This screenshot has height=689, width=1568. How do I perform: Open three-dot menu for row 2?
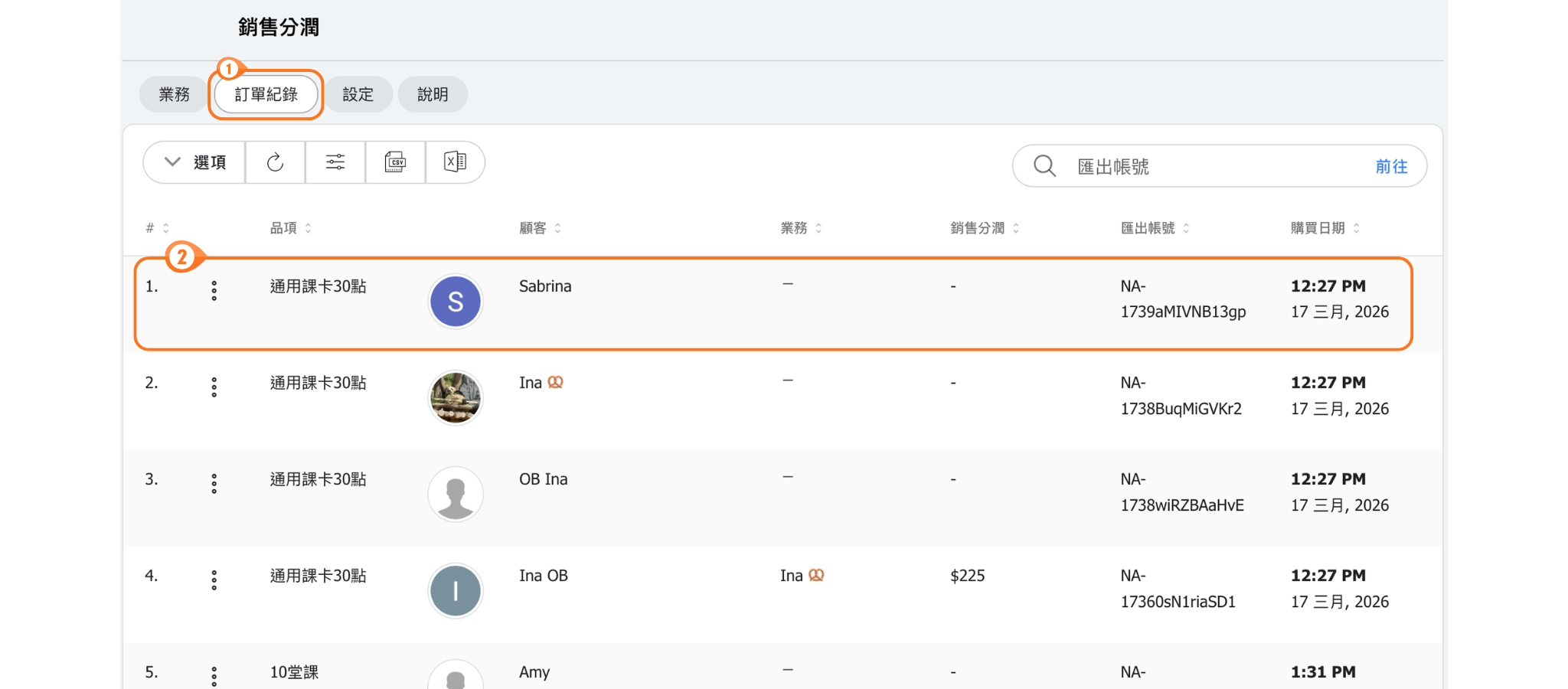[214, 387]
